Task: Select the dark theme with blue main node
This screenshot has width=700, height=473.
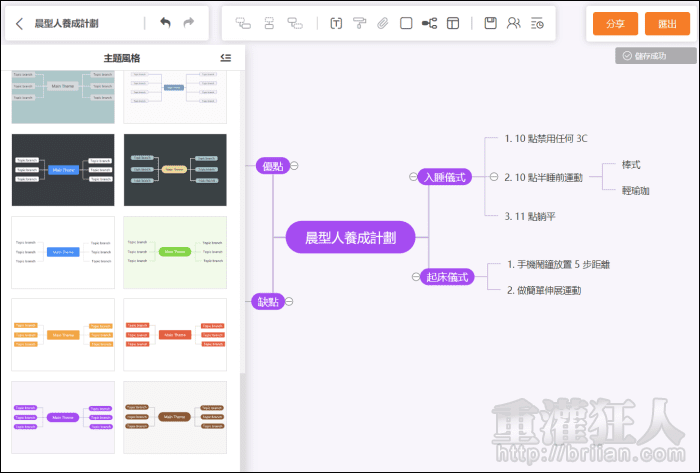Action: pyautogui.click(x=63, y=170)
